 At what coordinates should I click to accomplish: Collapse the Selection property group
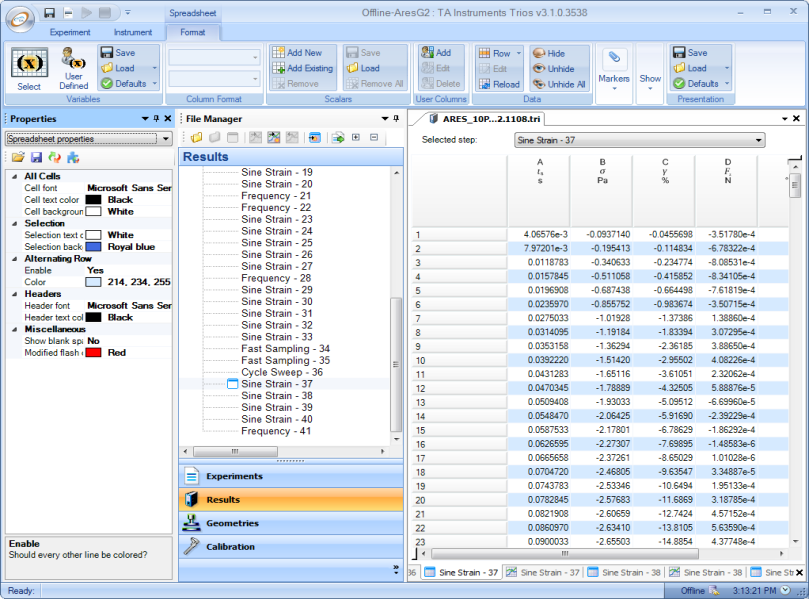pos(14,223)
